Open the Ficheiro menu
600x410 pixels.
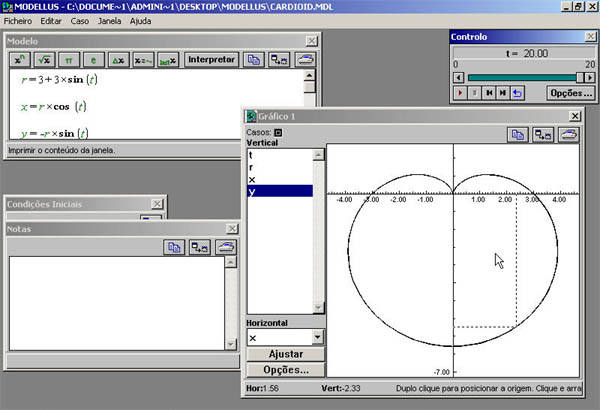[18, 21]
